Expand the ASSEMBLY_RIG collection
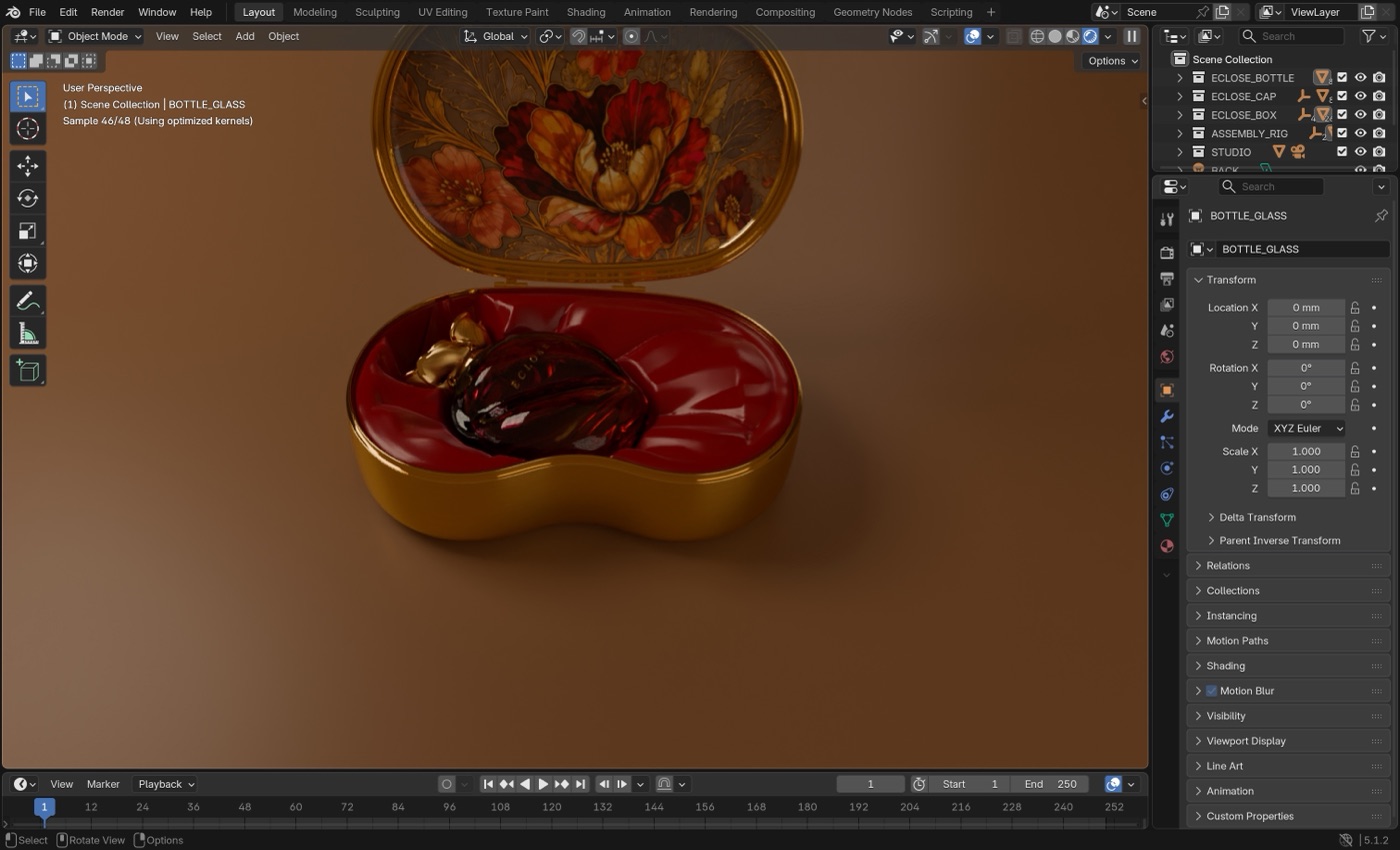 (x=1180, y=133)
